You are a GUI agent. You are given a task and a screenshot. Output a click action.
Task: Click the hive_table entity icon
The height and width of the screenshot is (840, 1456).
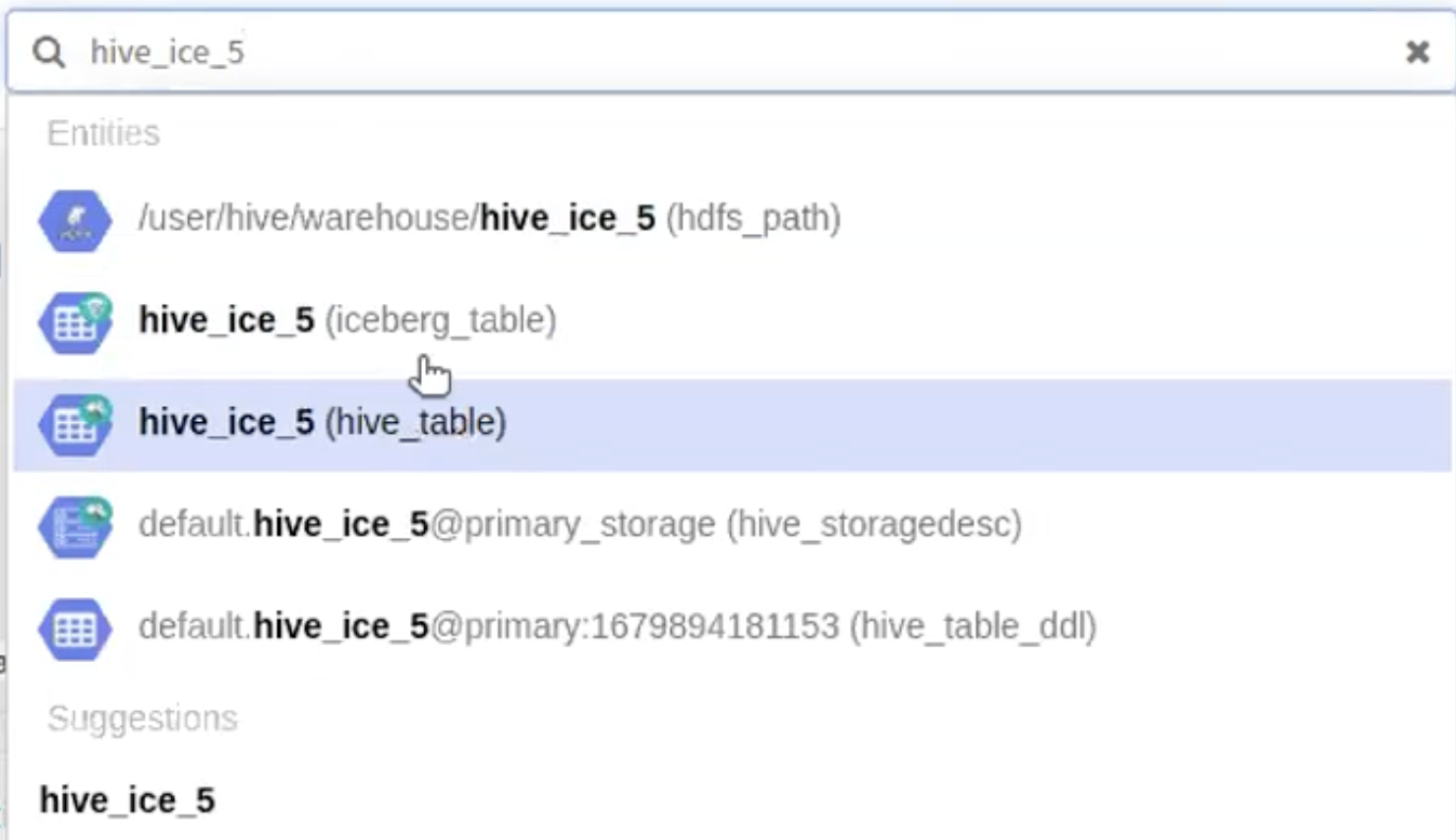(75, 424)
